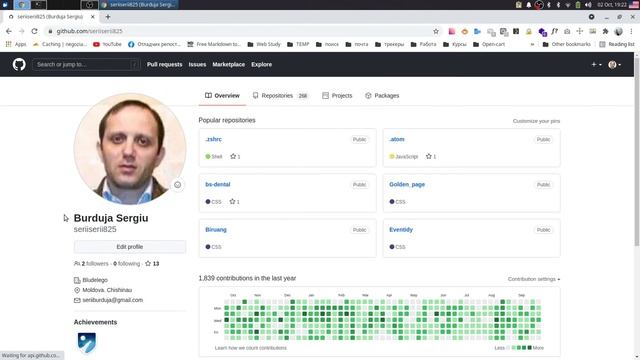Click the star icon on bs-dental repository
Viewport: 640px width, 360px height.
[233, 202]
